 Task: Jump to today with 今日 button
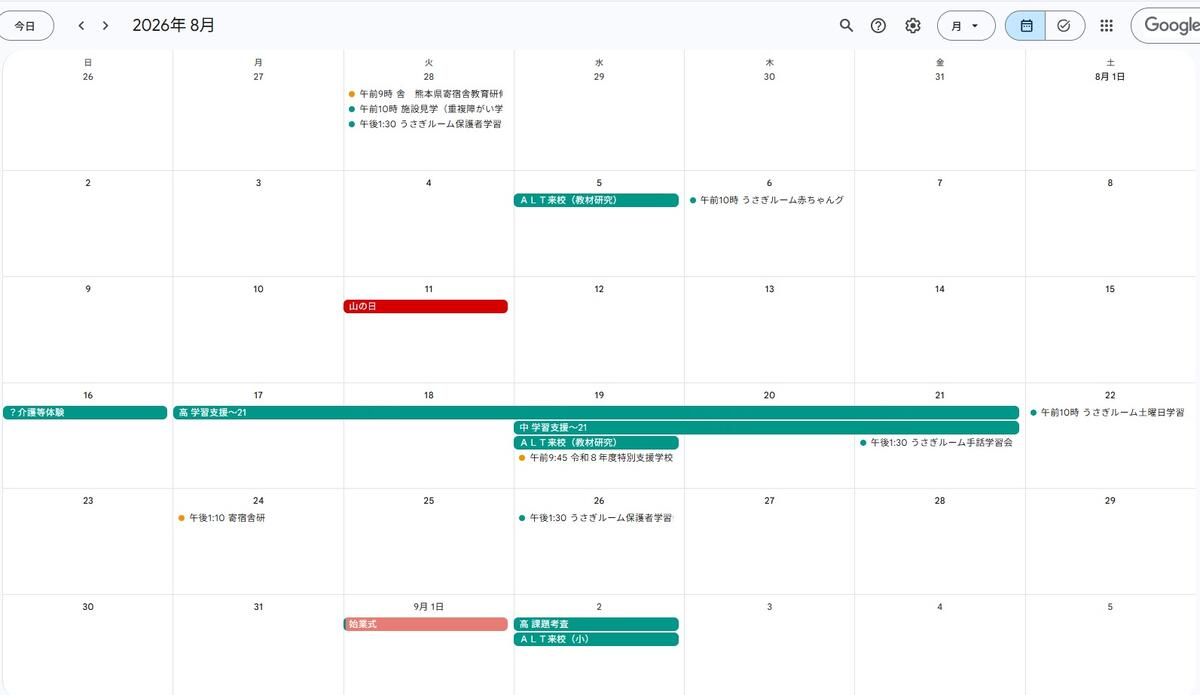point(25,26)
